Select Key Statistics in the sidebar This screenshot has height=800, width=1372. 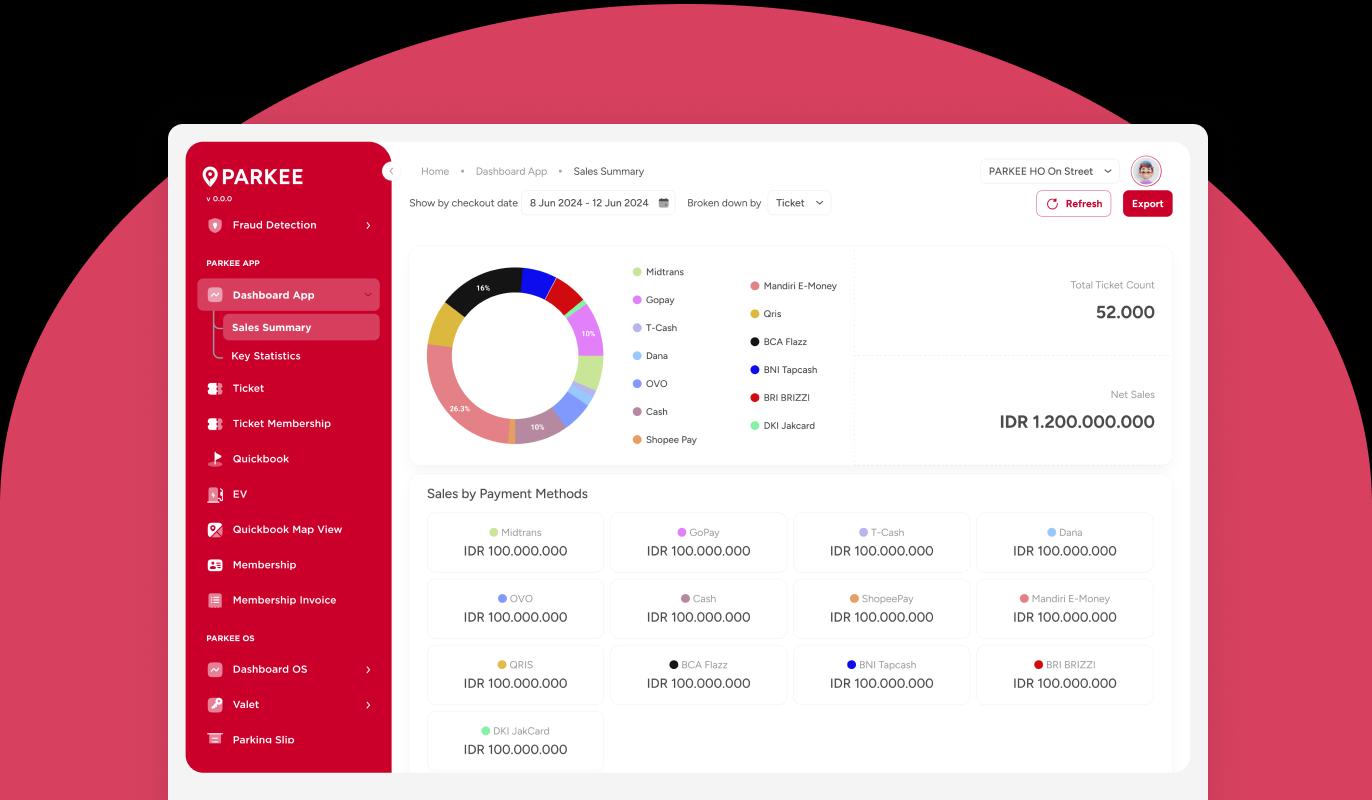[x=265, y=356]
